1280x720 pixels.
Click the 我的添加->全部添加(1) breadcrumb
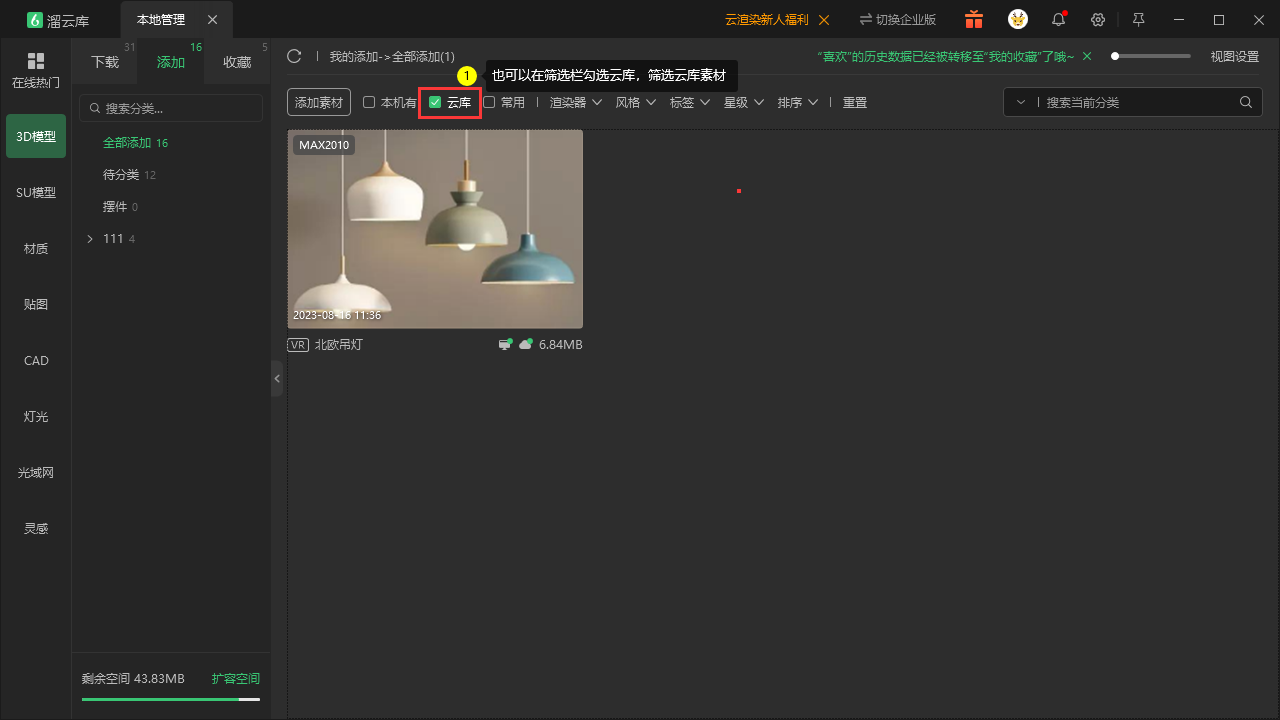(392, 57)
